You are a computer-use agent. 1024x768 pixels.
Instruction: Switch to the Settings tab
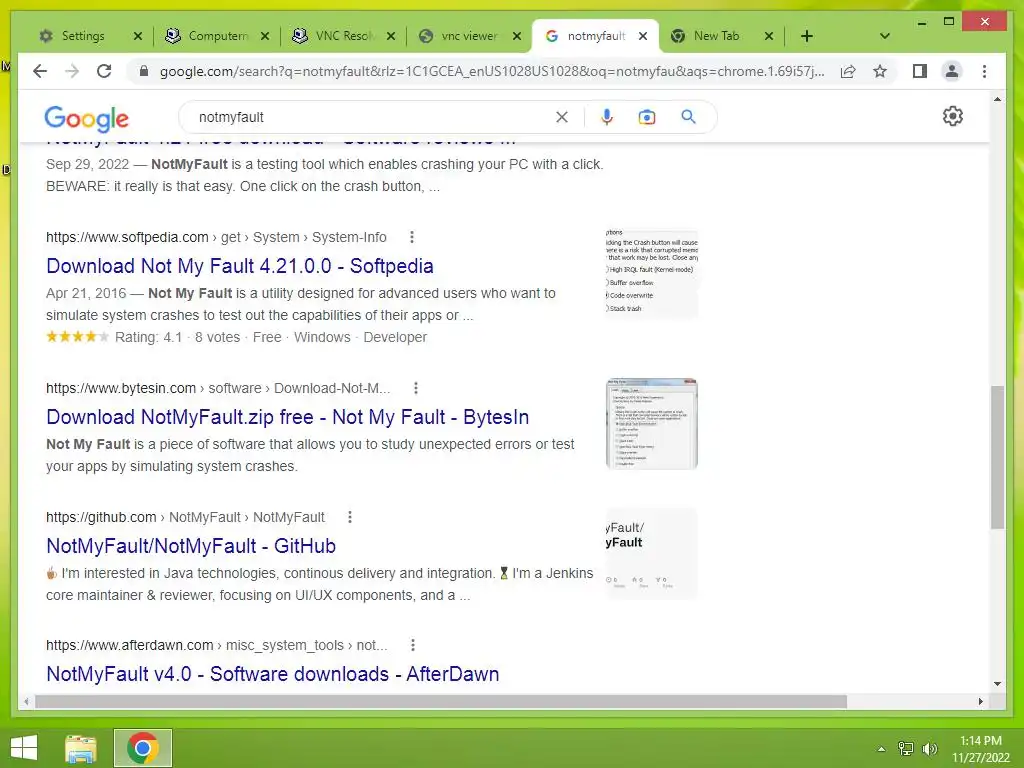coord(82,36)
